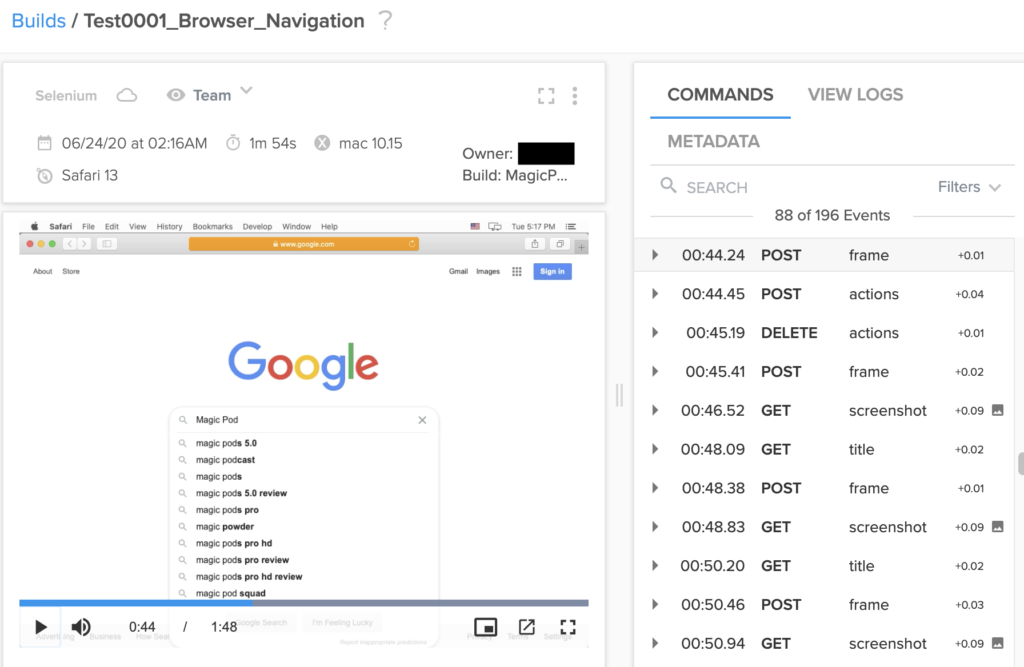The height and width of the screenshot is (667, 1024).
Task: Click the expand panel fullscreen icon
Action: (546, 96)
